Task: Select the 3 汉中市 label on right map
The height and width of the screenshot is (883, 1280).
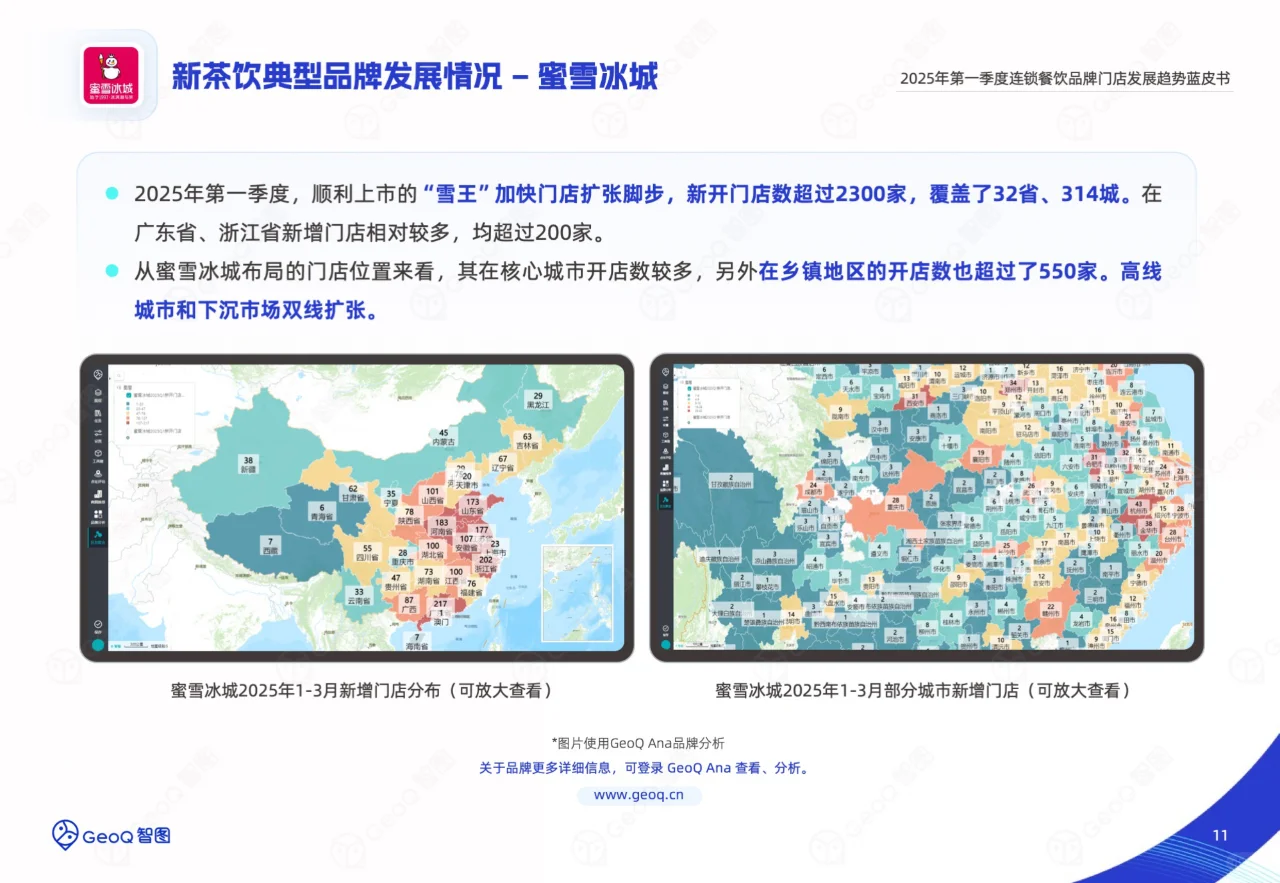Action: tap(879, 425)
